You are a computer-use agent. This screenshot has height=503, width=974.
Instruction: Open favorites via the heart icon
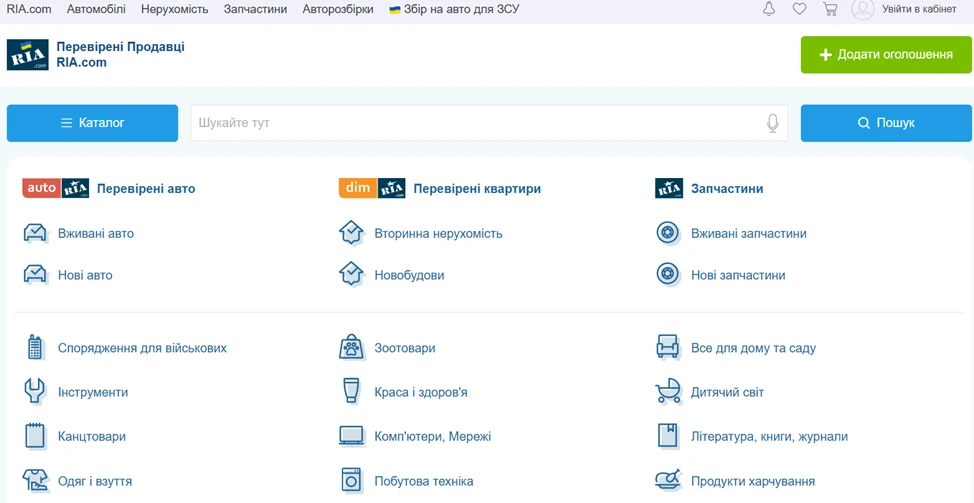[x=799, y=9]
